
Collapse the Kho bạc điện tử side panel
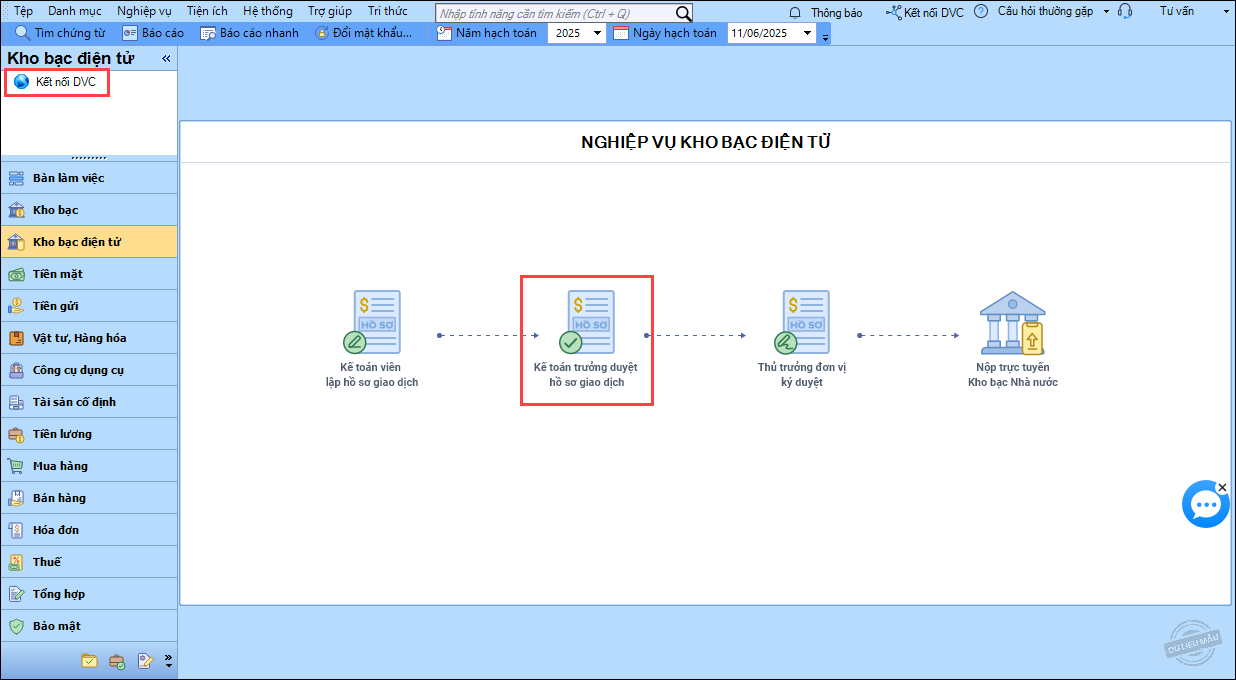point(166,59)
